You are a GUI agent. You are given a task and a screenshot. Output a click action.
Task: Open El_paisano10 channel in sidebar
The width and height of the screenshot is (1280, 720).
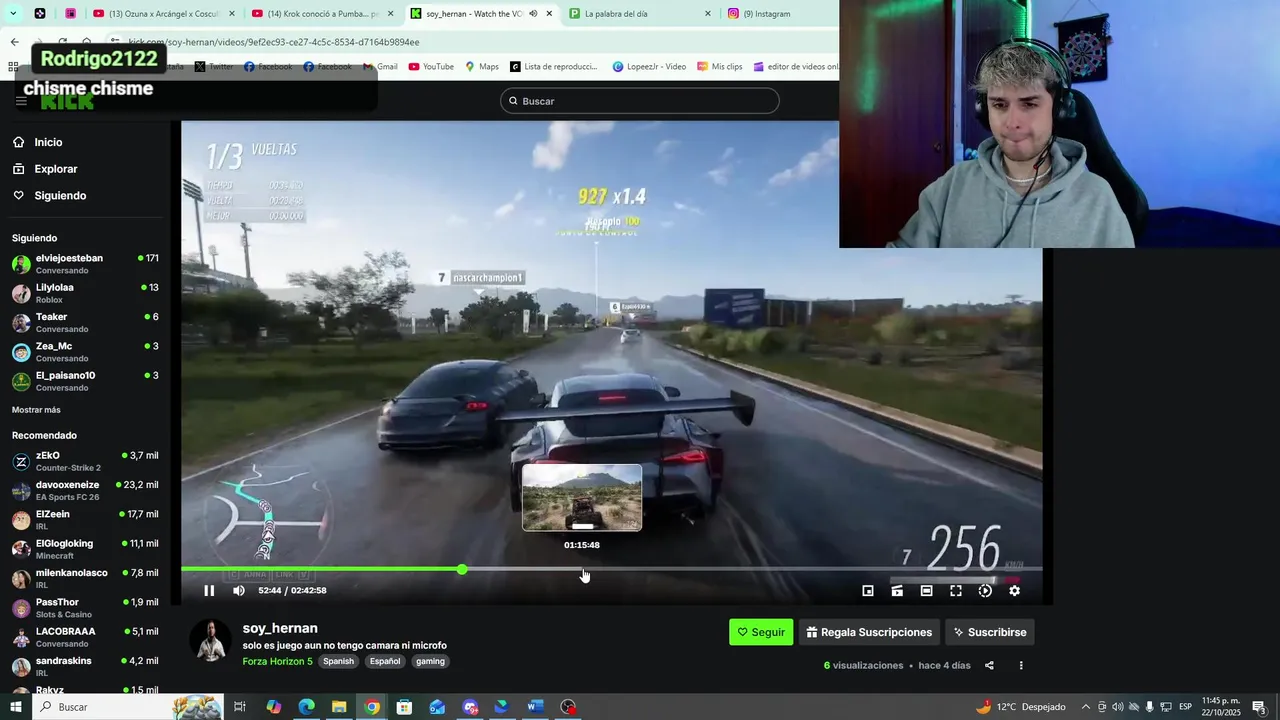coord(85,381)
